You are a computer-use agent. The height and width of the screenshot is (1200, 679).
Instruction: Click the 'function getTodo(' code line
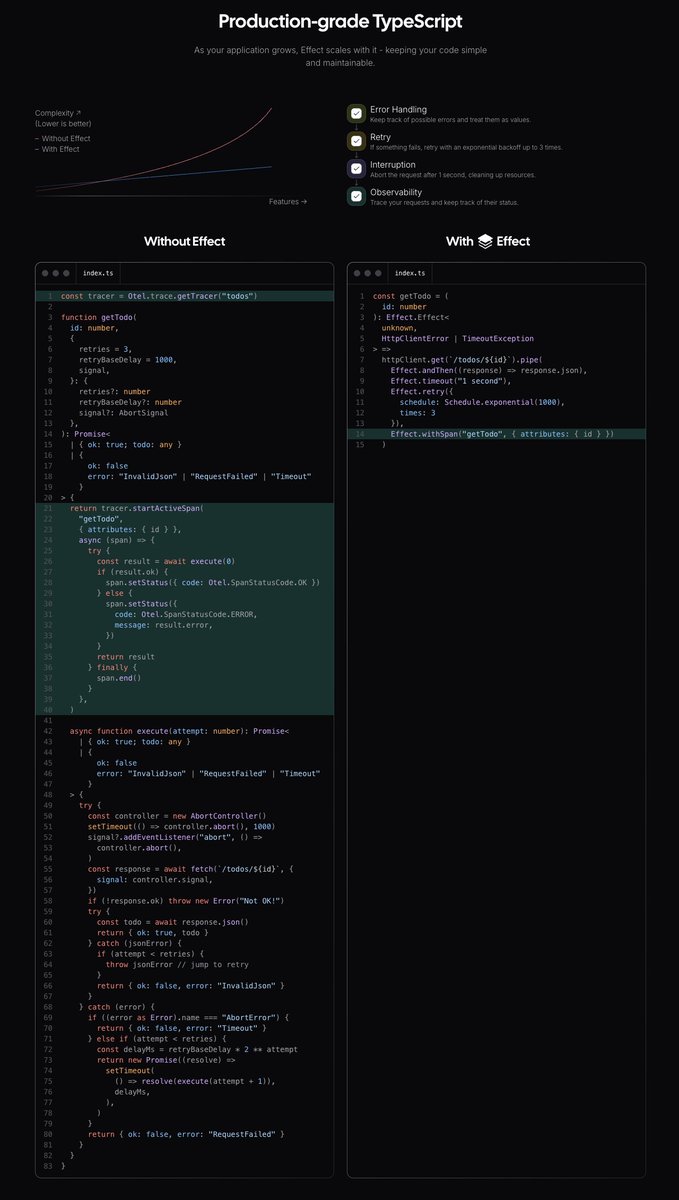[98, 317]
